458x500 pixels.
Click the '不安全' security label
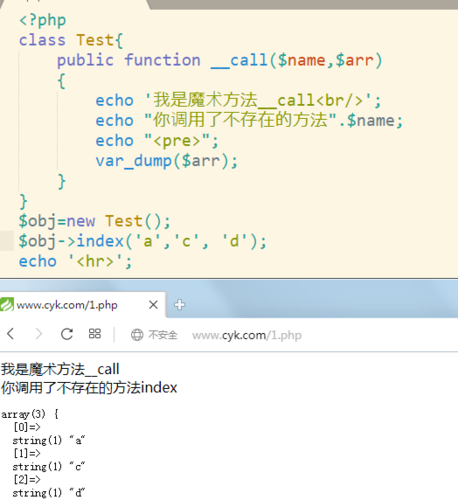click(x=163, y=335)
